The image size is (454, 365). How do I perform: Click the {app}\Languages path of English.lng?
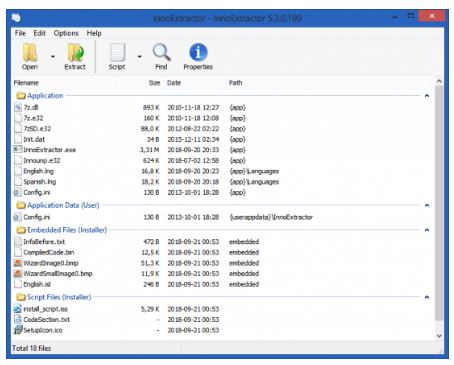[x=254, y=171]
